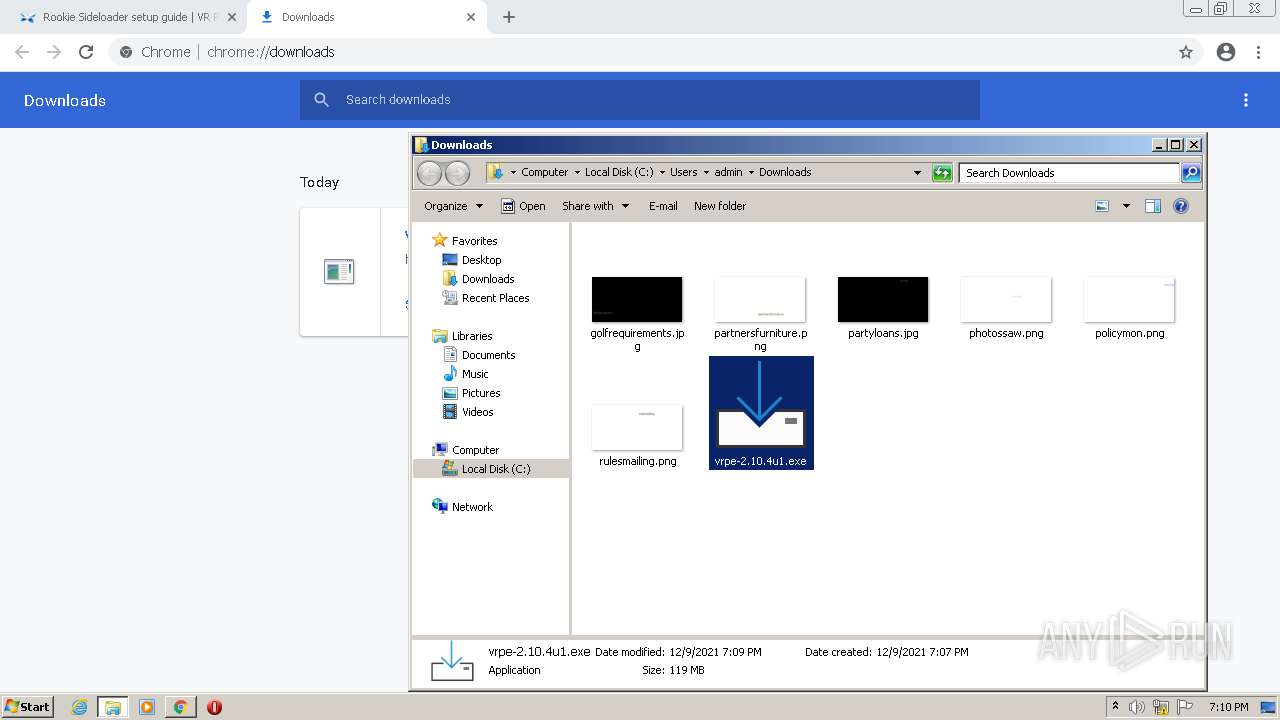Close the Rookie Sideloader tab
Screen dimensions: 1280x720
(x=232, y=17)
